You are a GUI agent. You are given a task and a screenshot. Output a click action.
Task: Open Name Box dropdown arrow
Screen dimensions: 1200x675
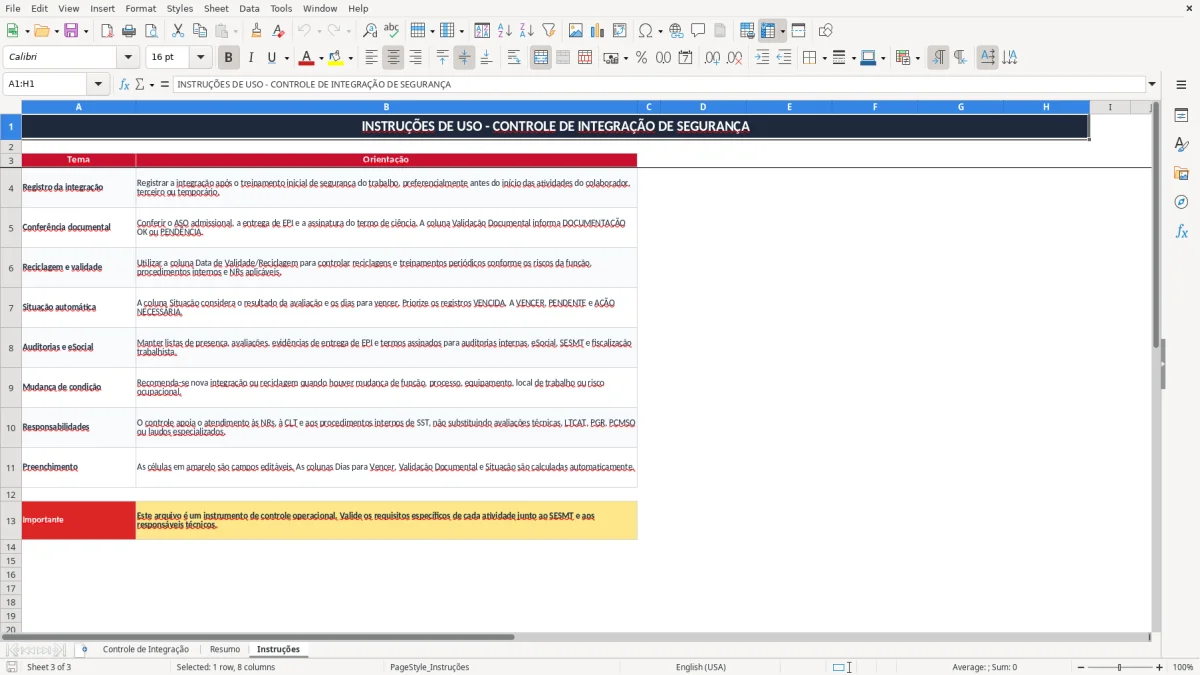(98, 84)
